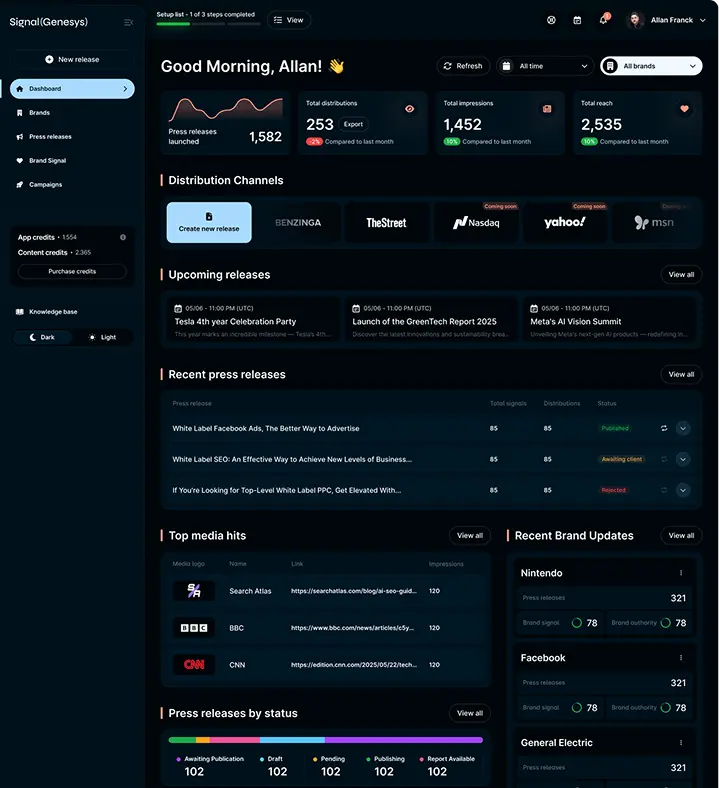Screen dimensions: 719x788
Task: Expand the White Label SEO row
Action: [x=683, y=459]
